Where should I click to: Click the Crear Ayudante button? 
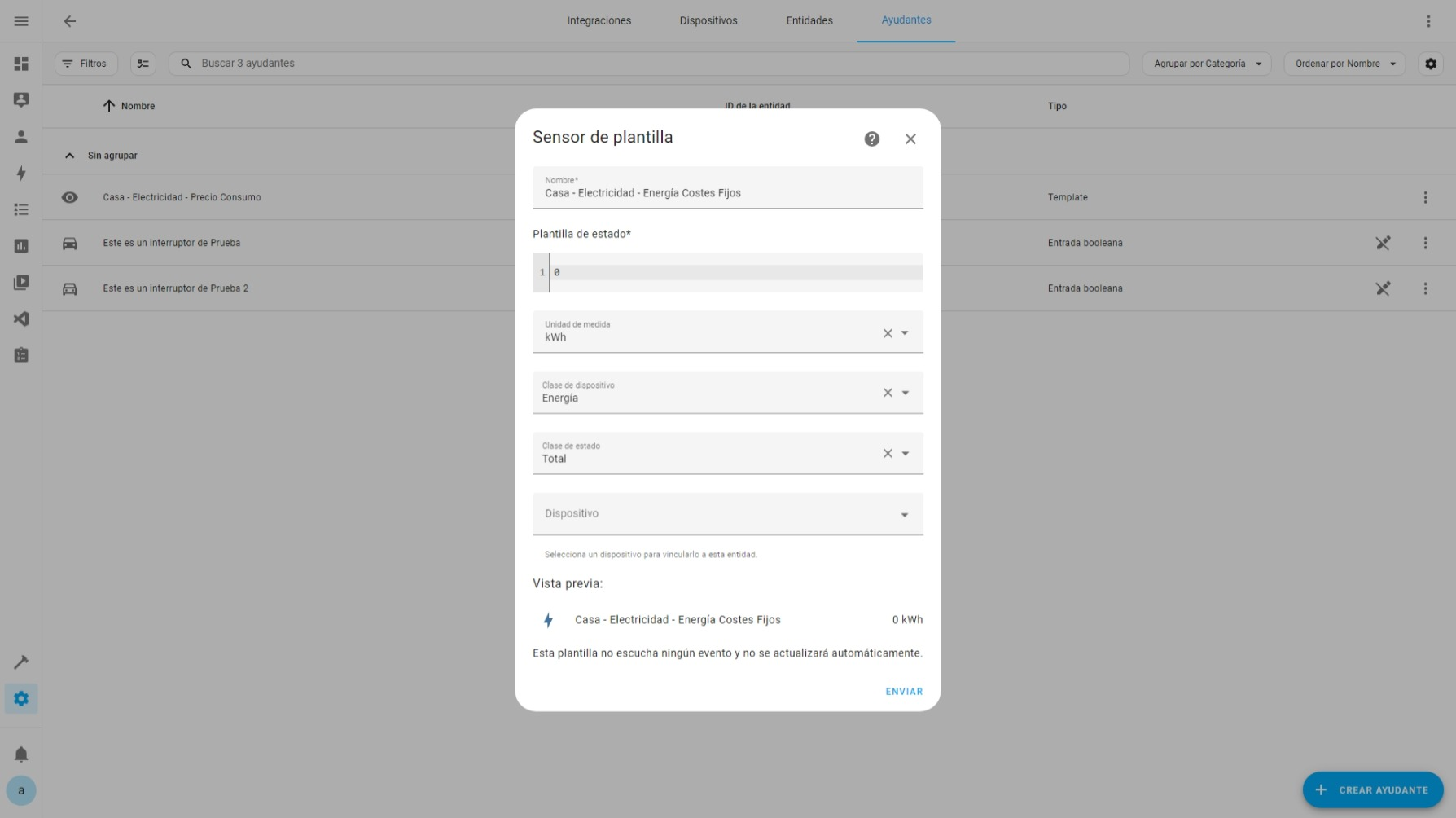tap(1373, 789)
